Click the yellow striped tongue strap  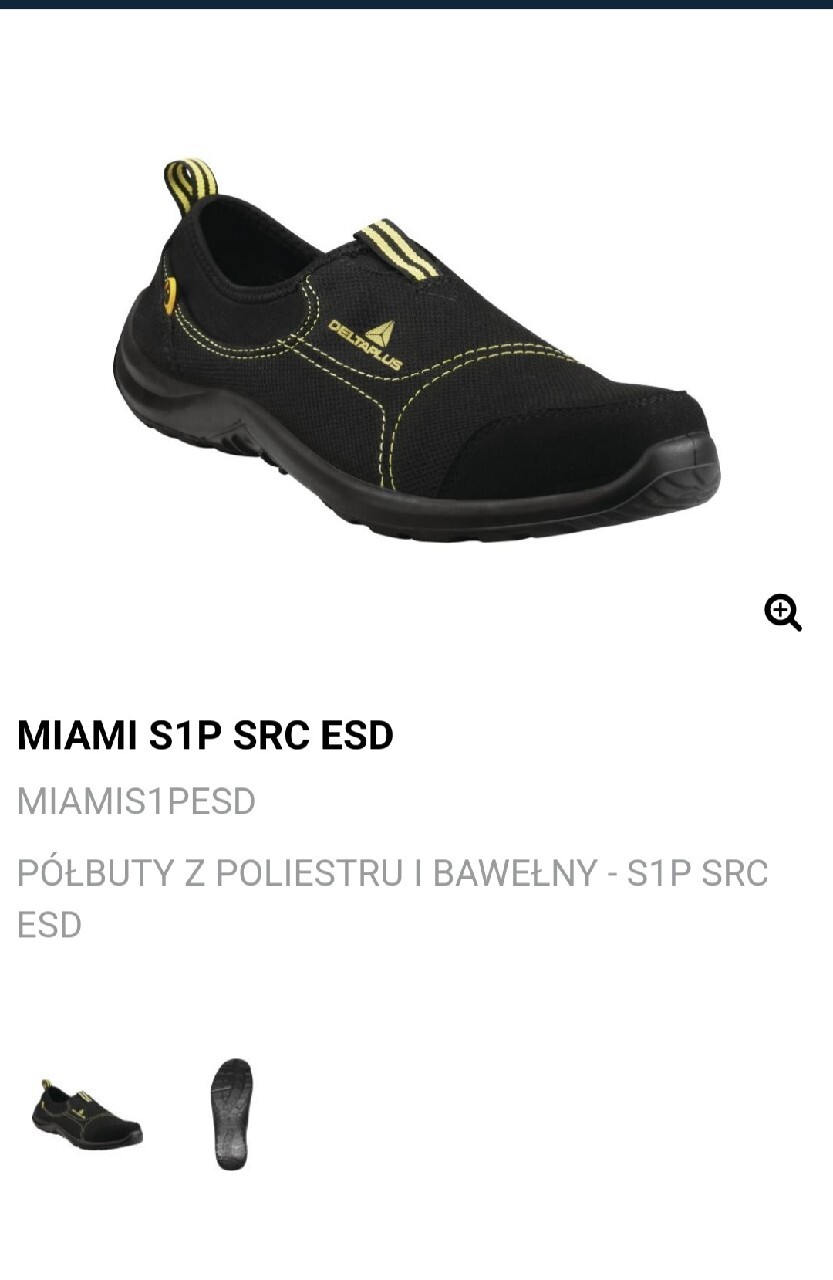400,249
